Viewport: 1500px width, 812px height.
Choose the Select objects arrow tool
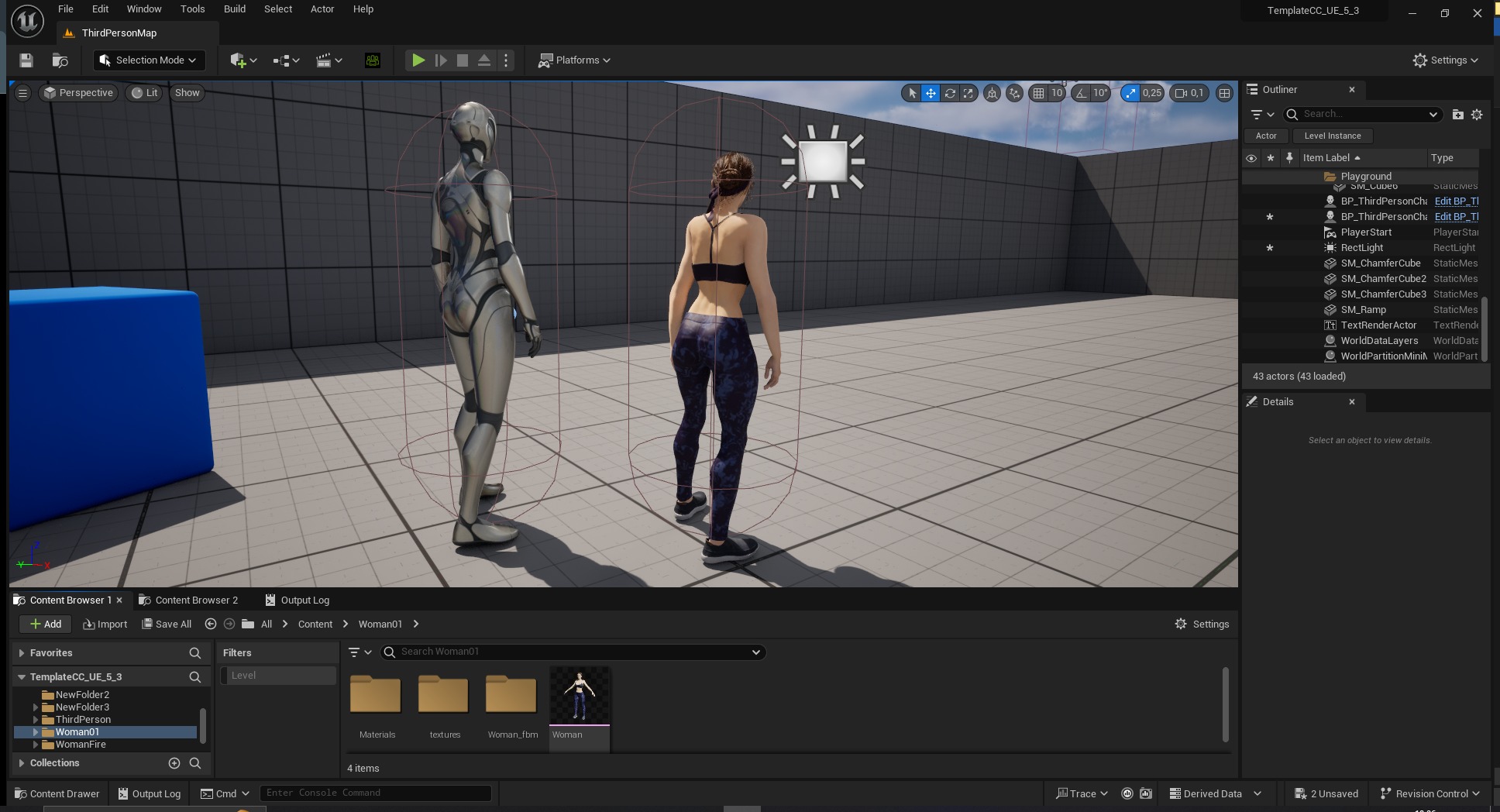point(912,93)
